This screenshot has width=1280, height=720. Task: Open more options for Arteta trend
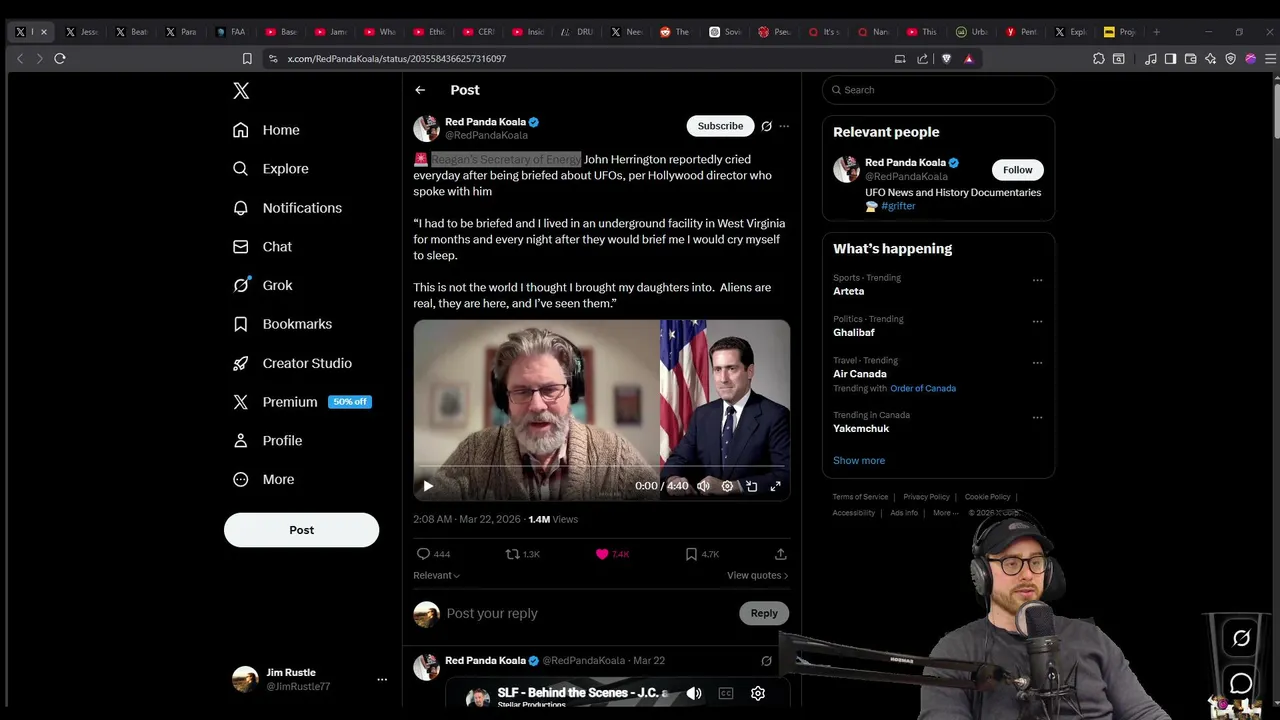(x=1037, y=280)
